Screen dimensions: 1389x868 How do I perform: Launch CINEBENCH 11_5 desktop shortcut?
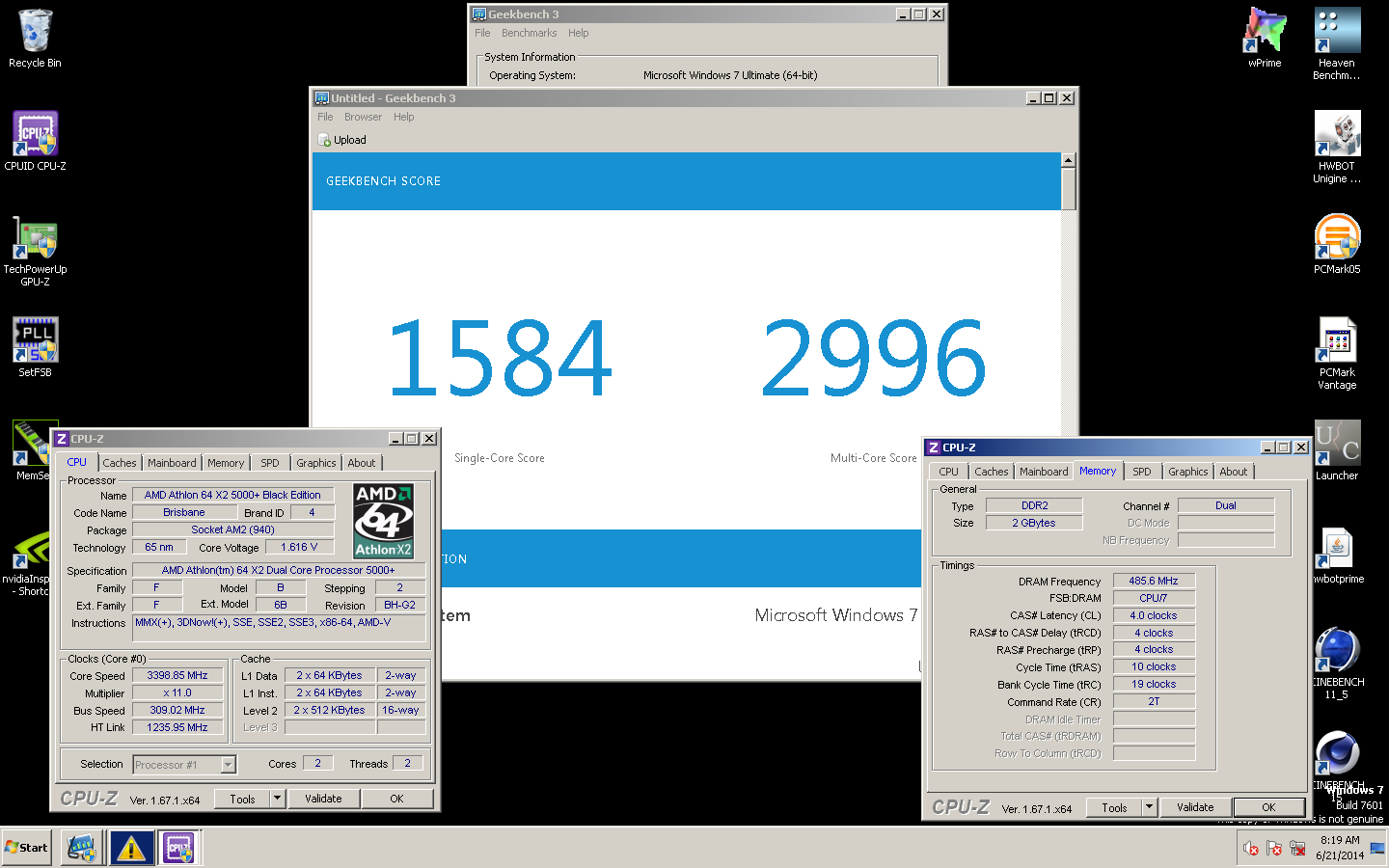(1337, 662)
